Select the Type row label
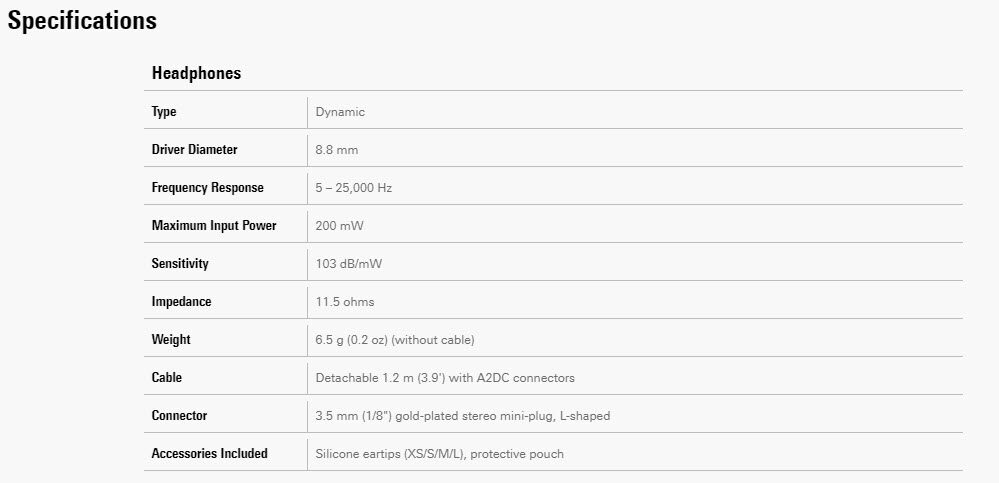The width and height of the screenshot is (999, 483). pos(164,112)
